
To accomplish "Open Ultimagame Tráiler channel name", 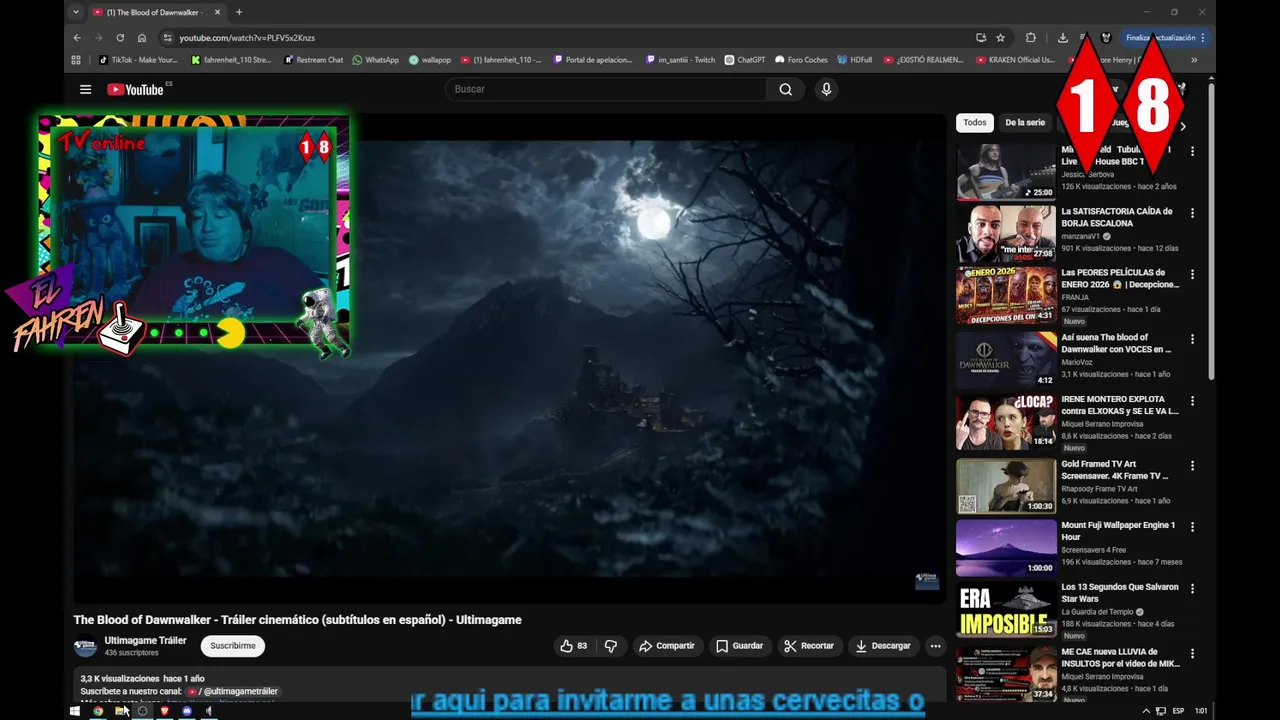I will [x=145, y=640].
